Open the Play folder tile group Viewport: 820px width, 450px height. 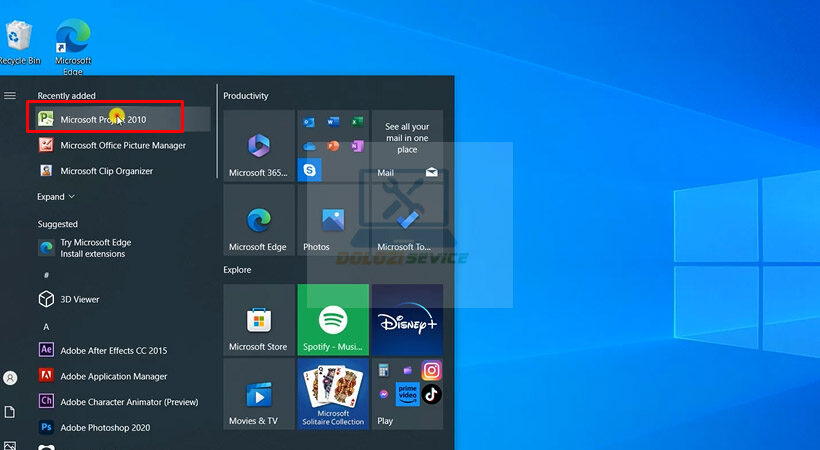407,394
